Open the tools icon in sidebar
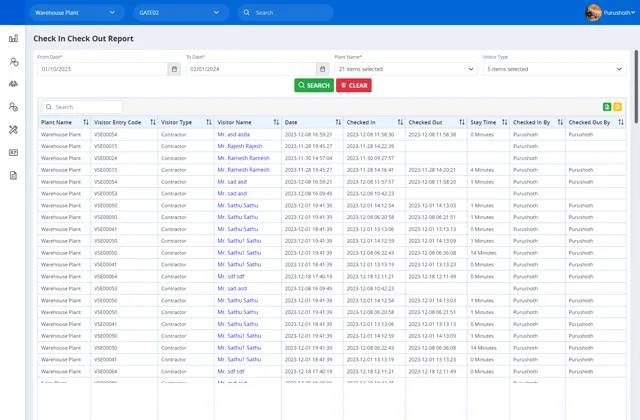640x420 pixels. (x=14, y=129)
